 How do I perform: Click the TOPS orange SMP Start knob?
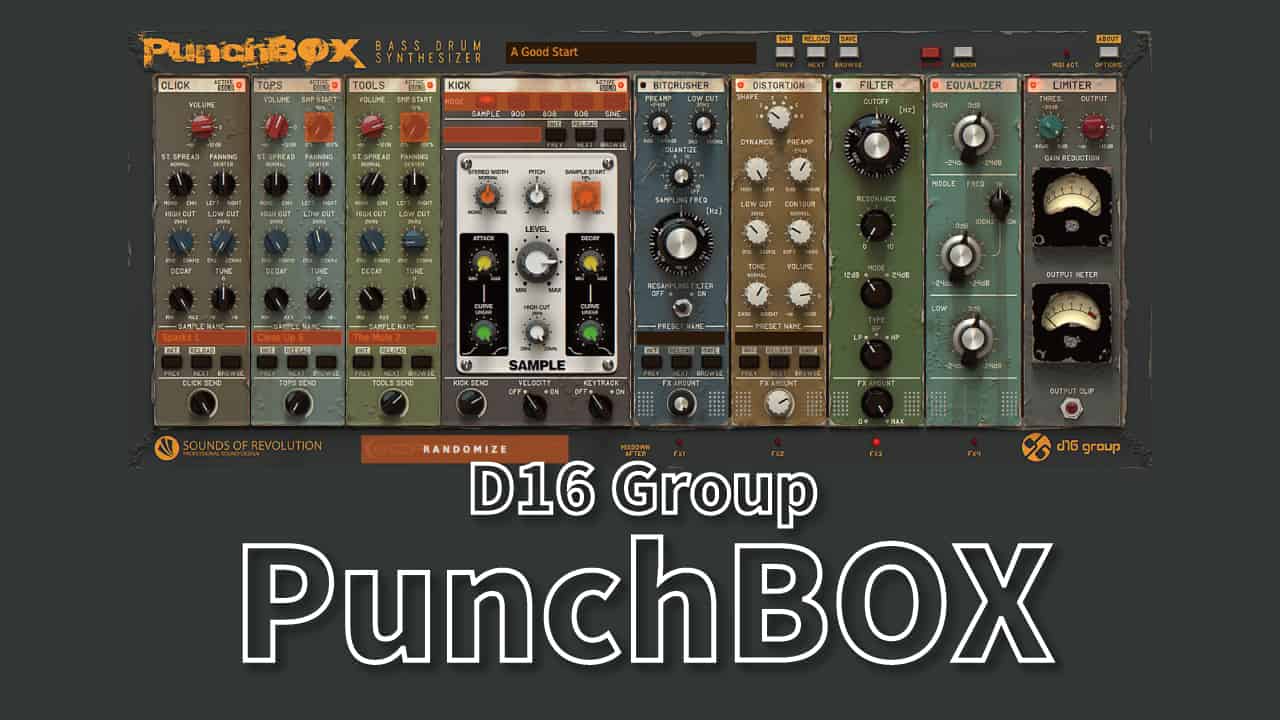coord(318,126)
